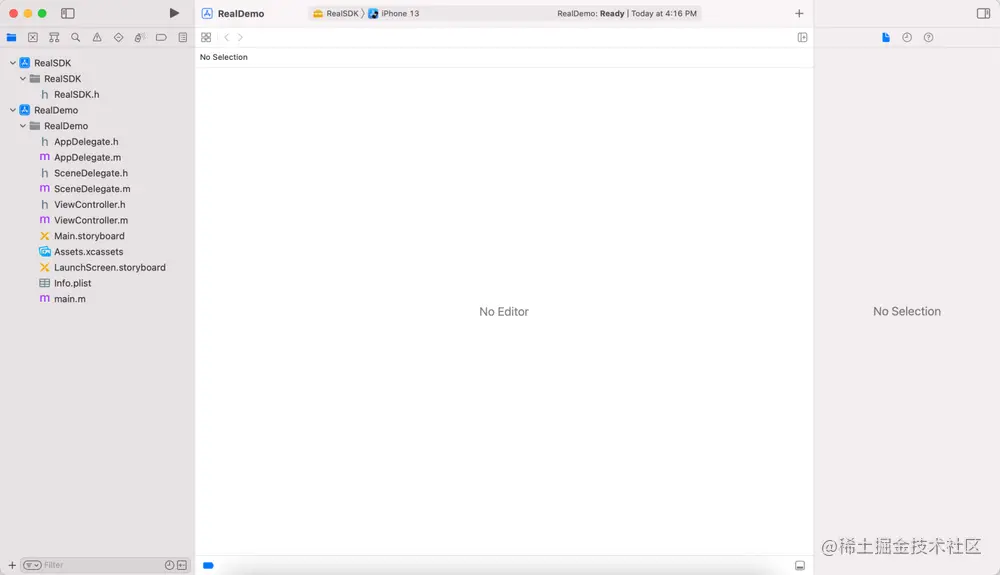
Task: Open the filter options dropdown icon
Action: (32, 565)
